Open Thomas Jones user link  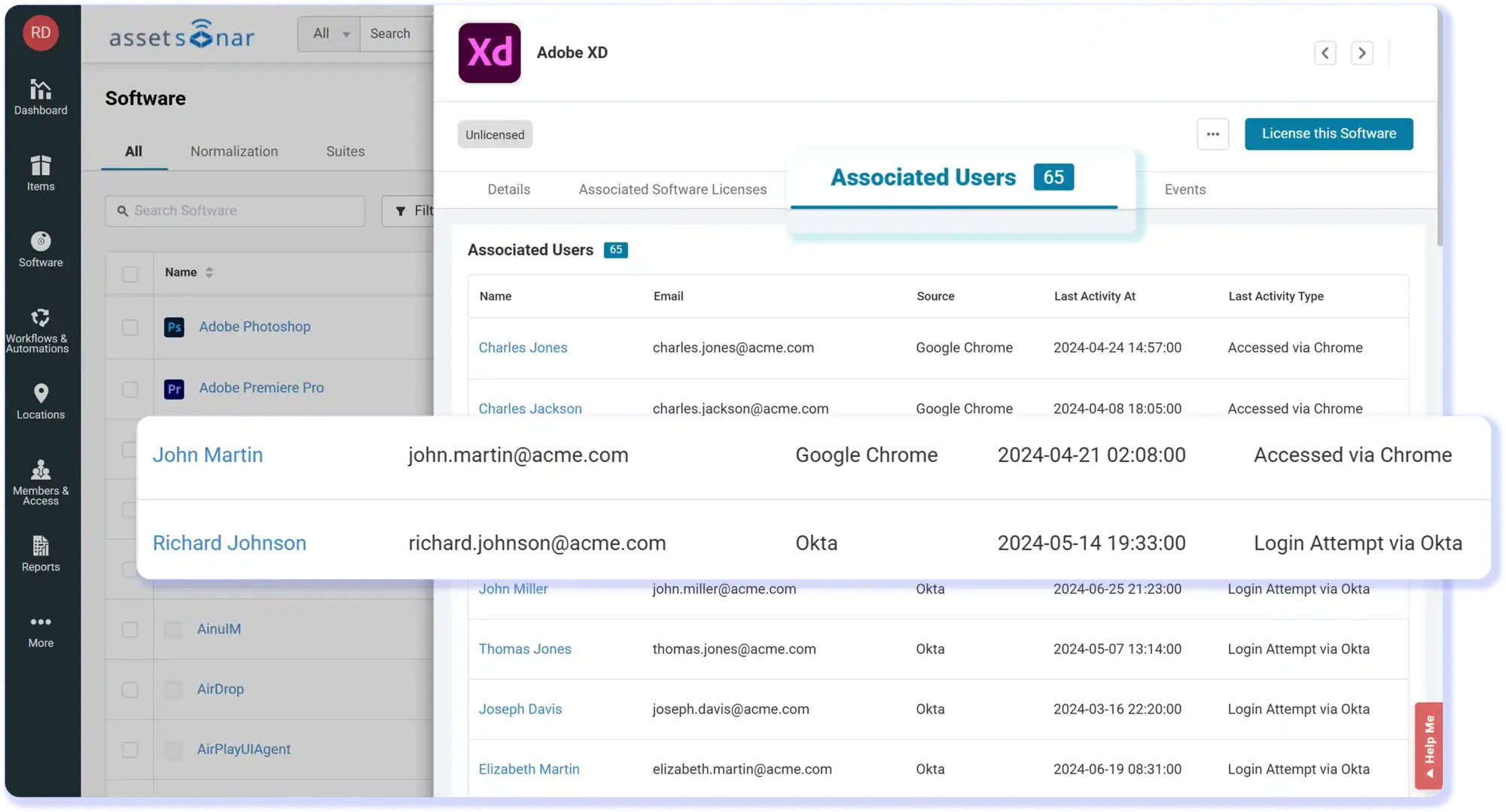click(x=525, y=649)
